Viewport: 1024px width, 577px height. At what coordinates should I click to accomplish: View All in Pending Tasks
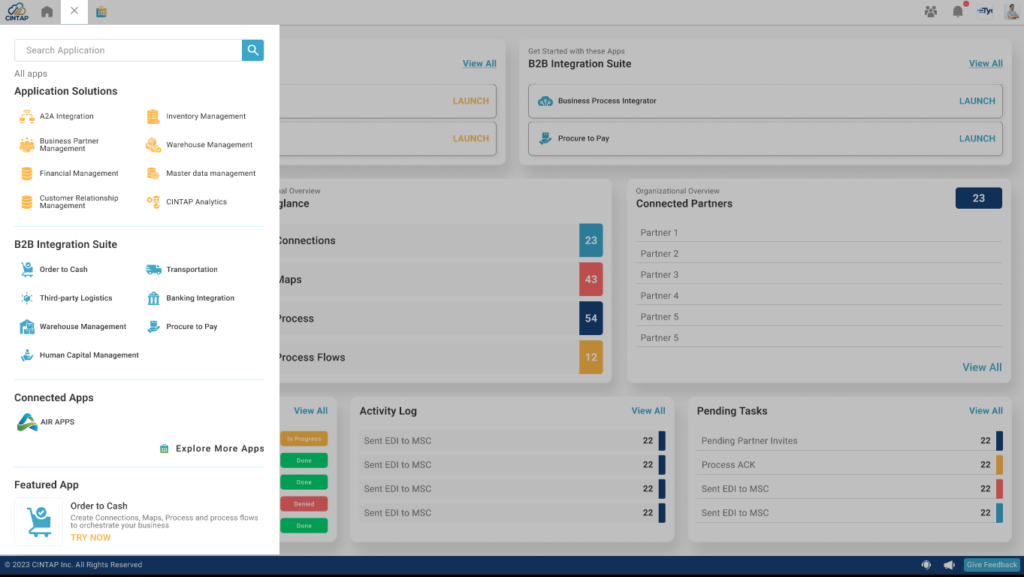(x=985, y=411)
